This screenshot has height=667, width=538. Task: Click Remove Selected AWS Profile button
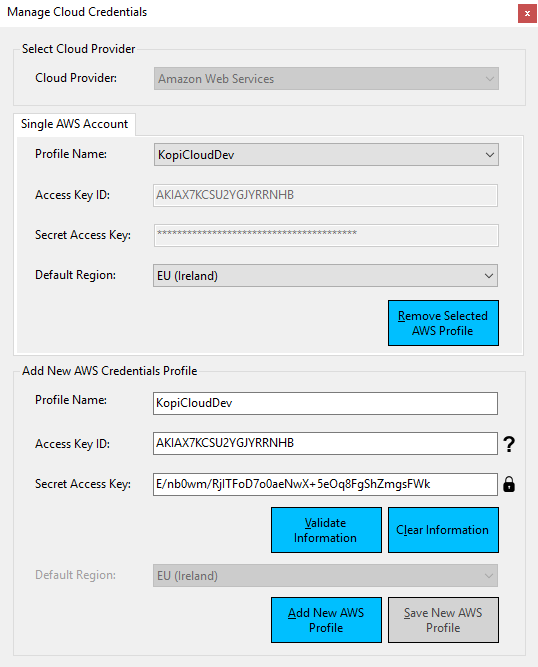[x=443, y=323]
